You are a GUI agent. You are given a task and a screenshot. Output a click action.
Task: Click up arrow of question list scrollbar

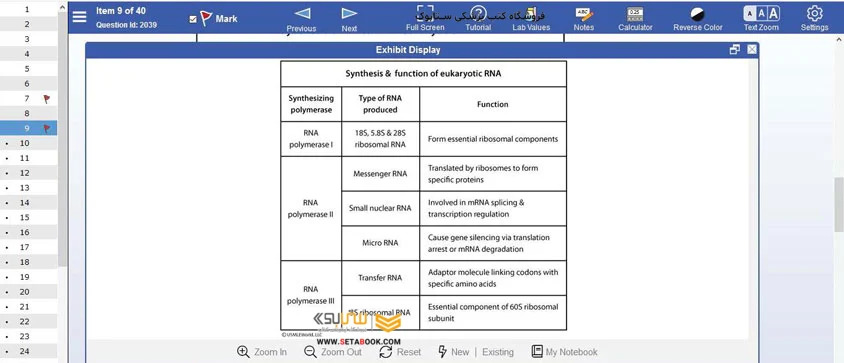(62, 8)
